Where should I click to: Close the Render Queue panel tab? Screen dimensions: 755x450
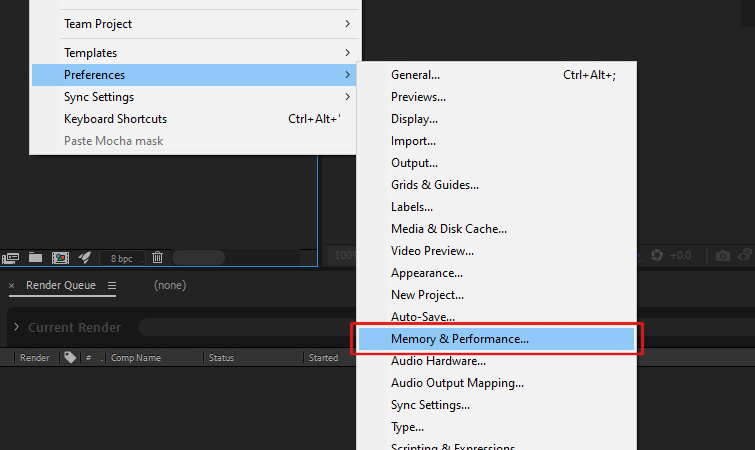point(12,285)
